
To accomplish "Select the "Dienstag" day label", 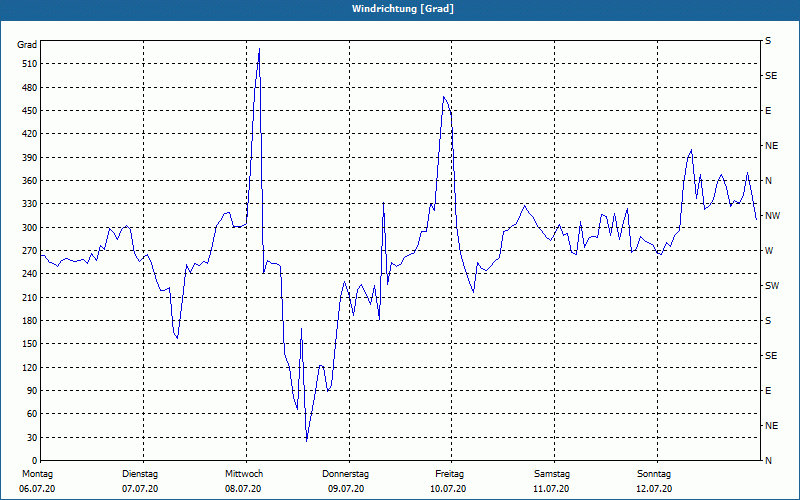I will [140, 474].
